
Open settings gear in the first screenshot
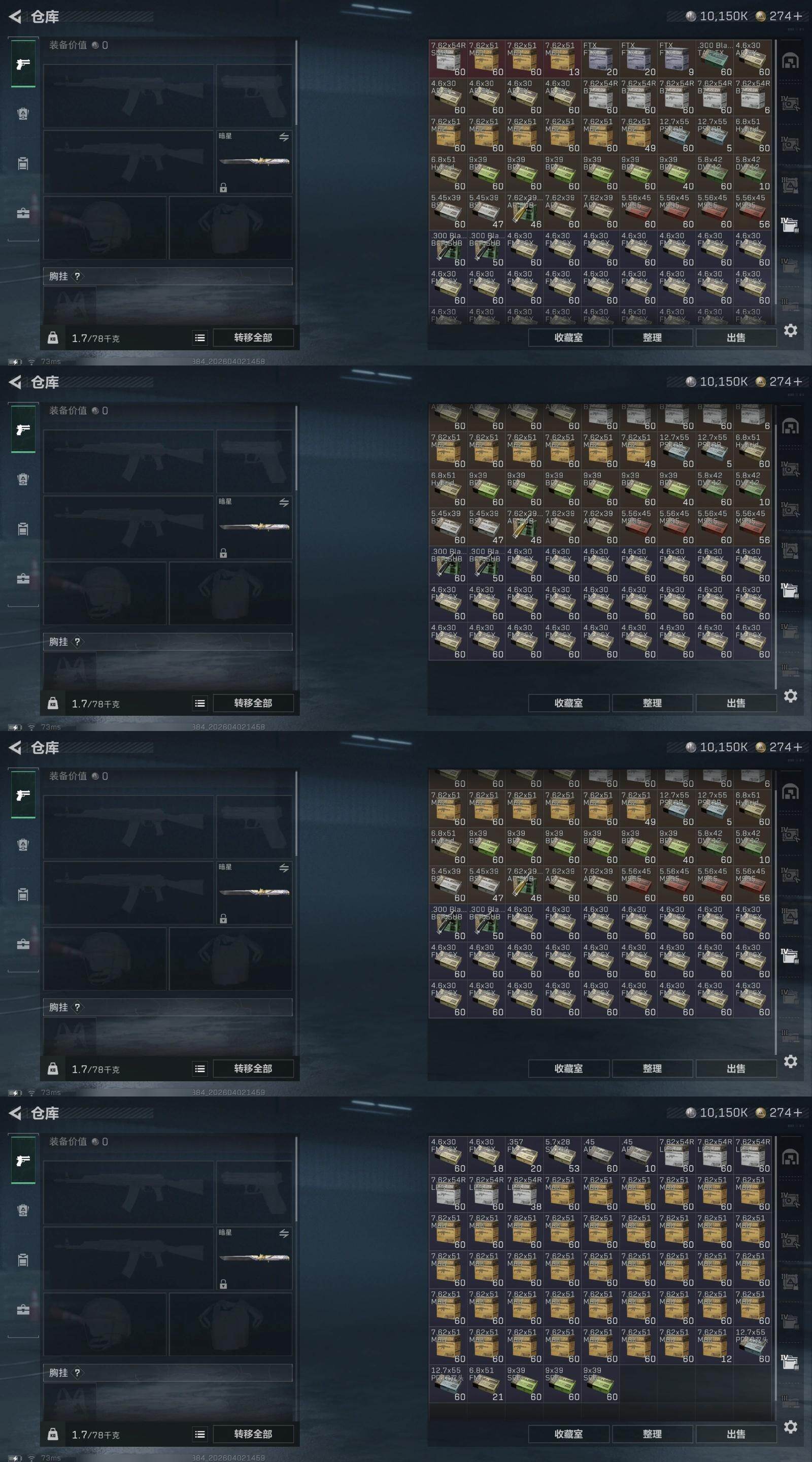pos(791,330)
